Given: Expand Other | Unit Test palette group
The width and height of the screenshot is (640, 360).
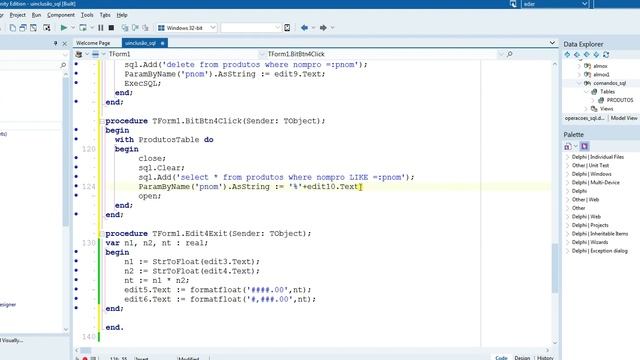Looking at the screenshot, I should 568,165.
